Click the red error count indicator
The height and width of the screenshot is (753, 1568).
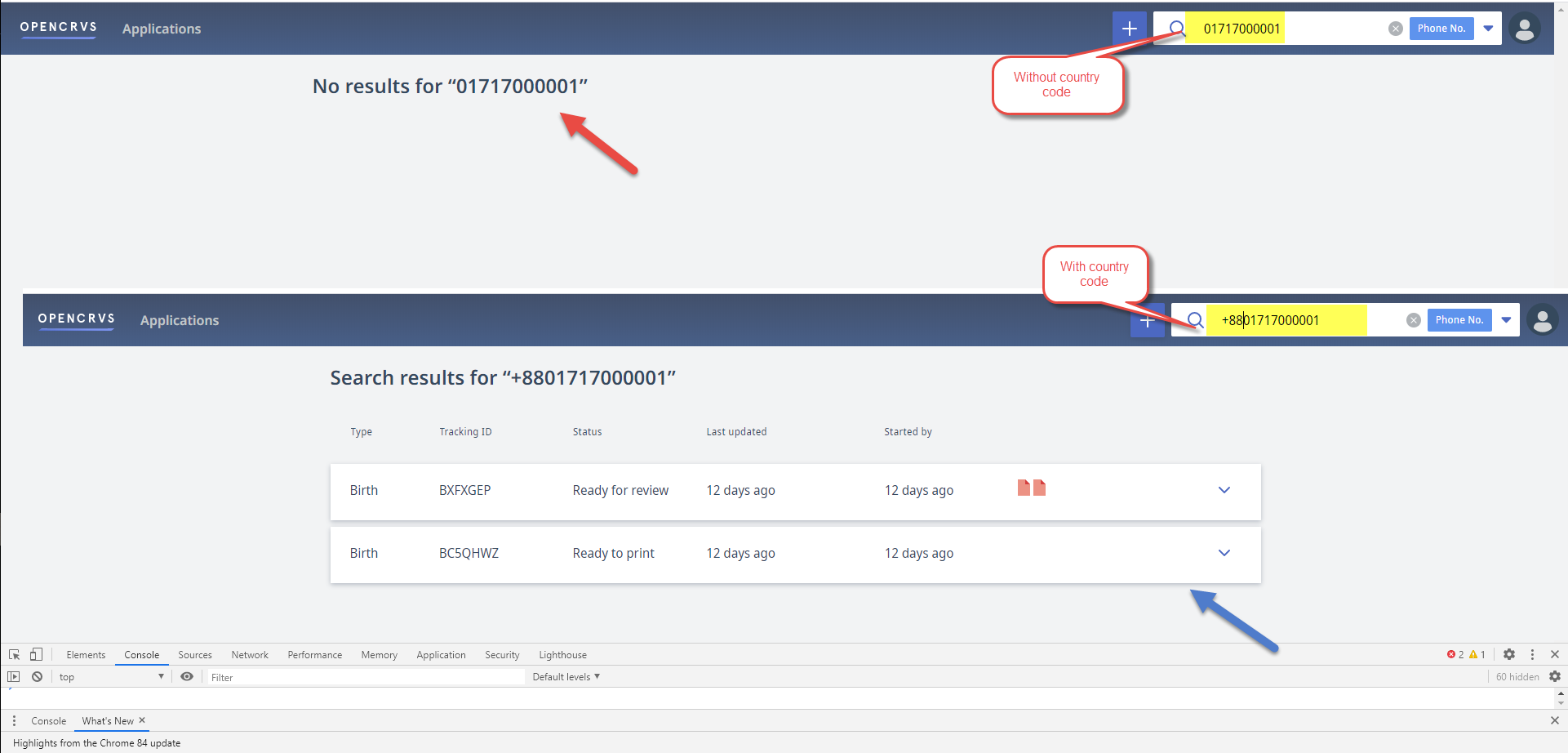(x=1455, y=654)
